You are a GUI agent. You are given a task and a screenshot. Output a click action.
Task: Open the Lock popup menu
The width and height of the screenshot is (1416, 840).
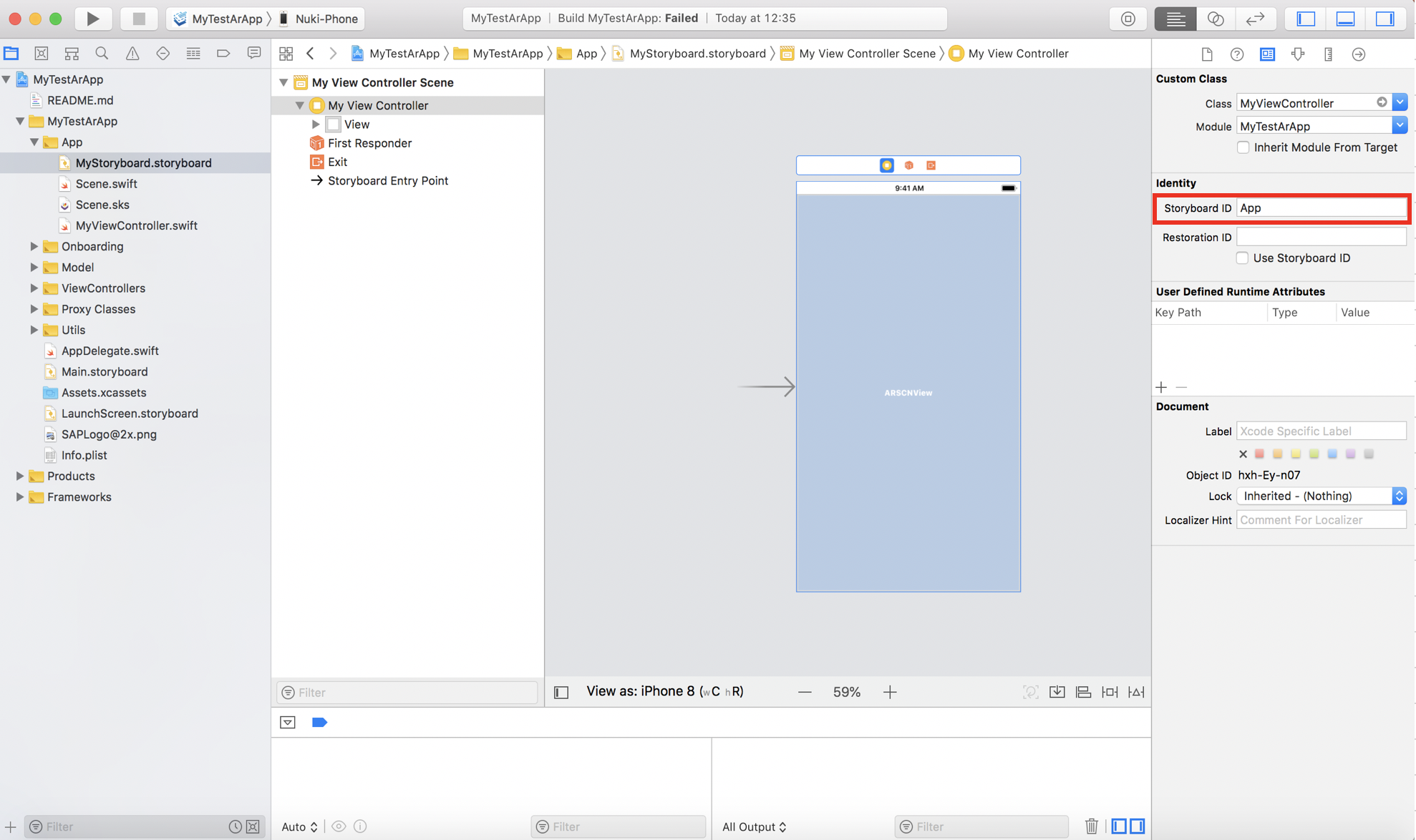click(1321, 496)
